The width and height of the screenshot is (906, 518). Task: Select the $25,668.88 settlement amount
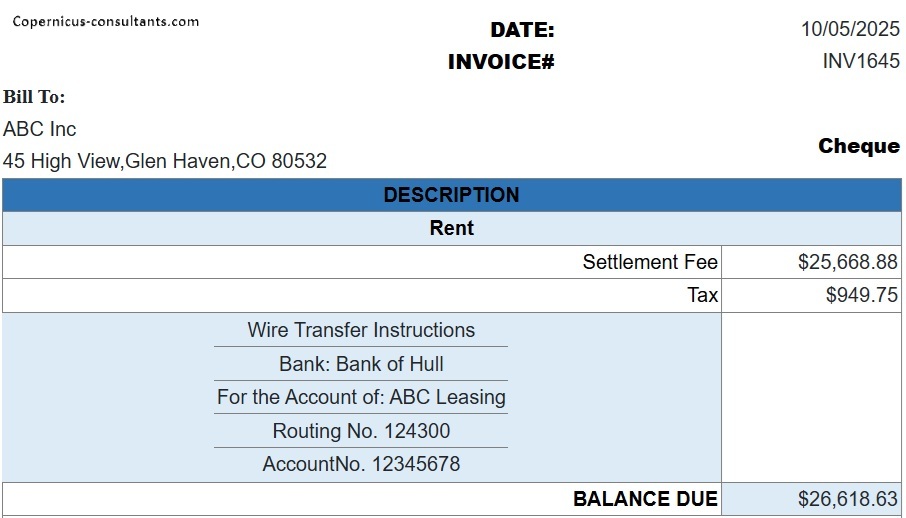(848, 262)
